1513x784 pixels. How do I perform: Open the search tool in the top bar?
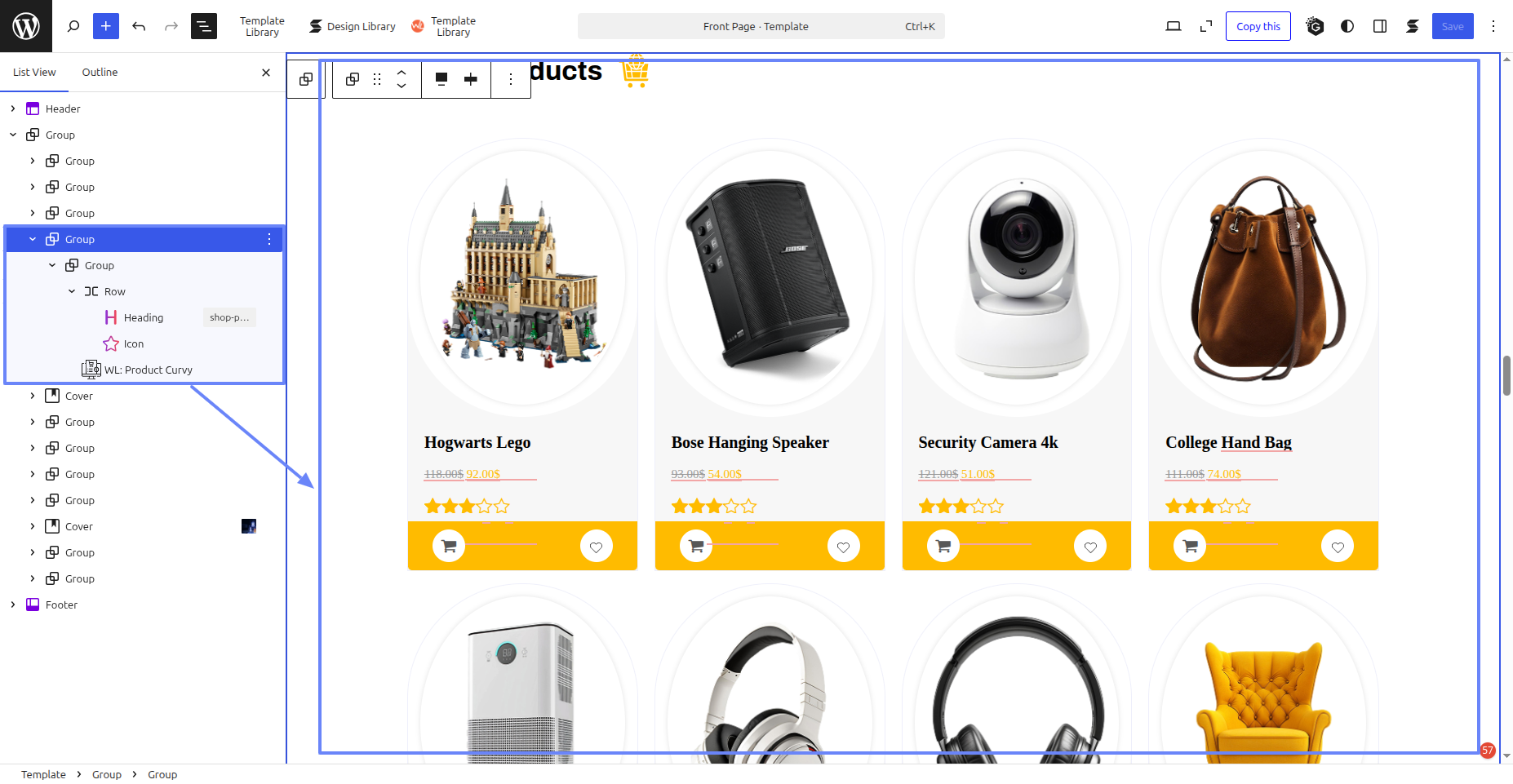pos(73,26)
